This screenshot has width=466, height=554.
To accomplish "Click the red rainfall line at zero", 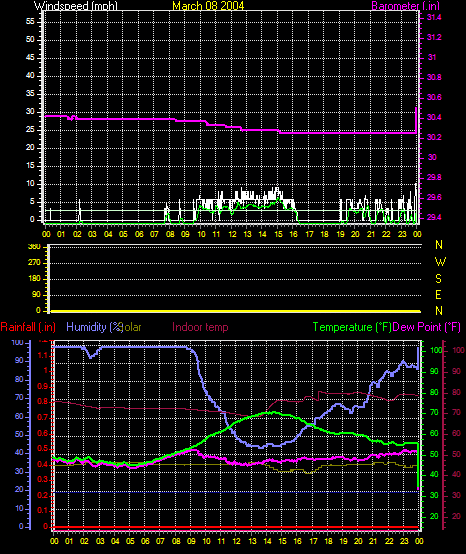I will tap(236, 528).
